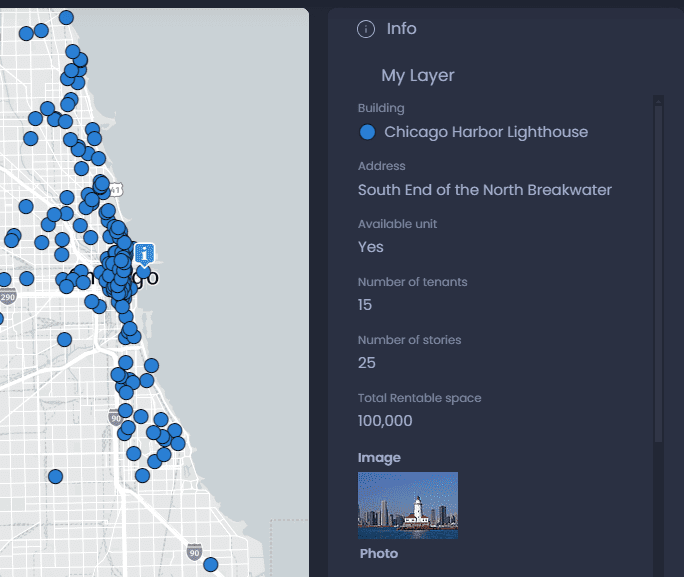Screen dimensions: 684x577
Task: Click the Total Rentable space value 100,000
Action: pyautogui.click(x=385, y=421)
